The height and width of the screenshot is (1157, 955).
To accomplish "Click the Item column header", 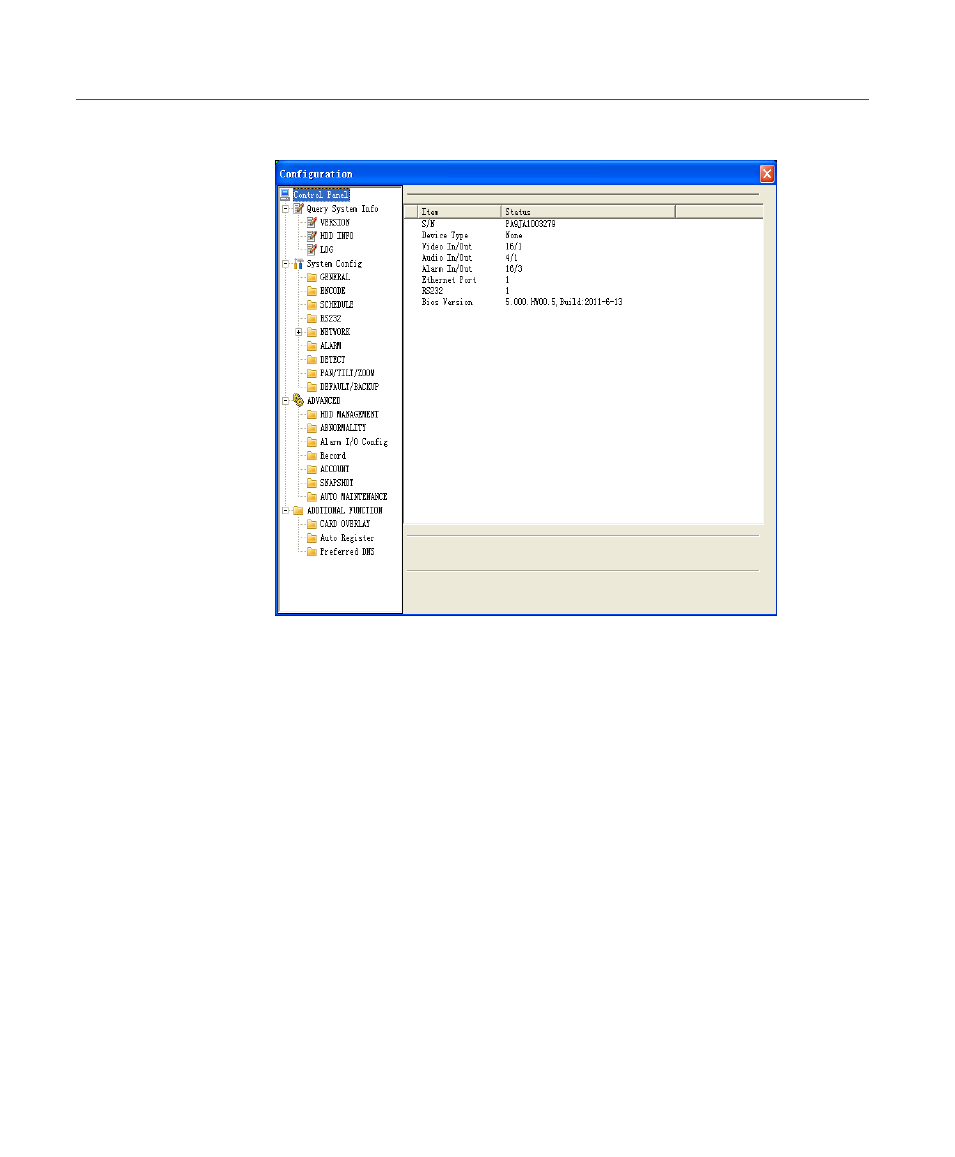I will [459, 212].
